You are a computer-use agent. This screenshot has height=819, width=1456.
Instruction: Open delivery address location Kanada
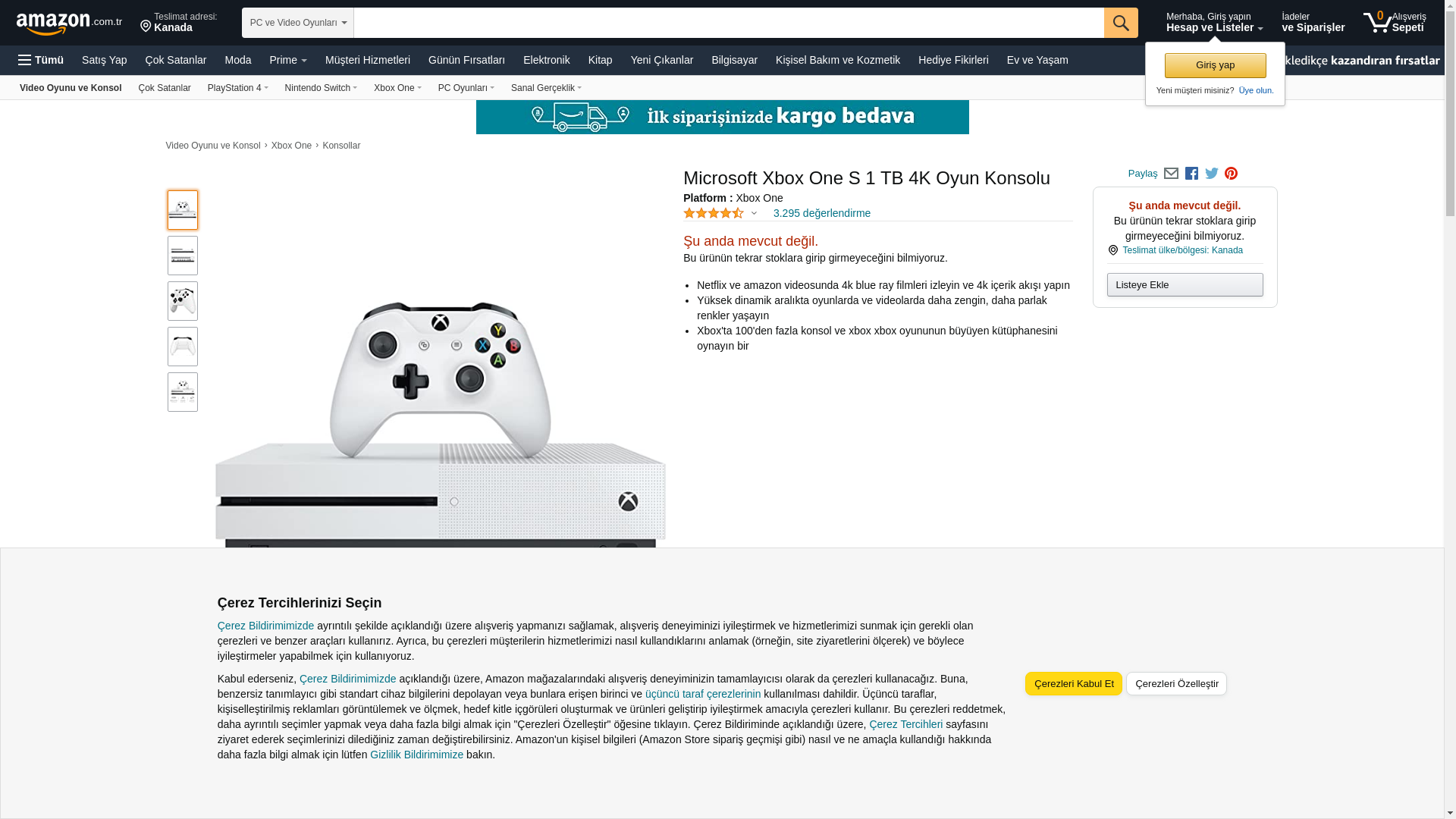coord(179,22)
